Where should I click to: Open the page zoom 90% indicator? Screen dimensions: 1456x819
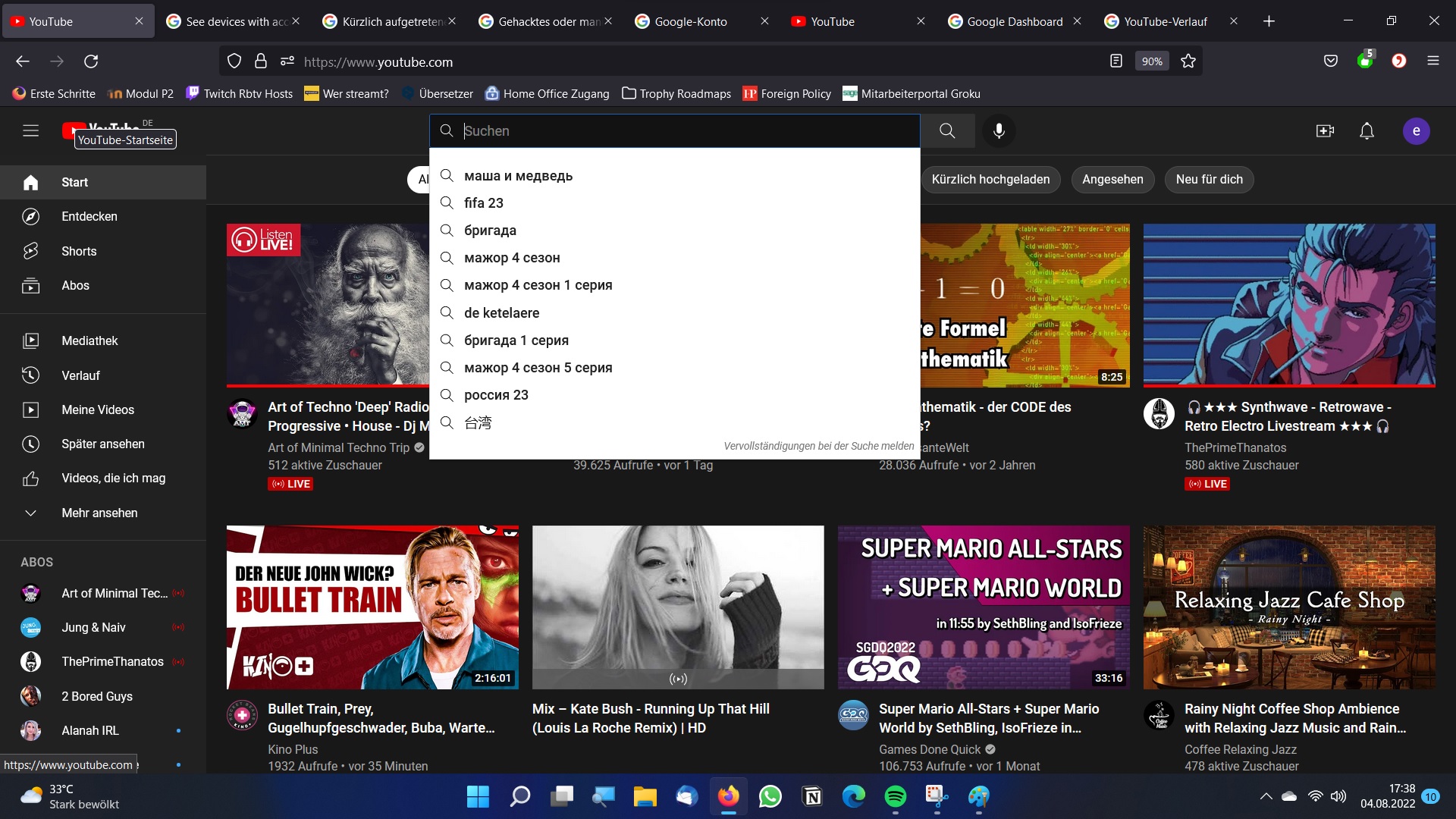(1152, 61)
